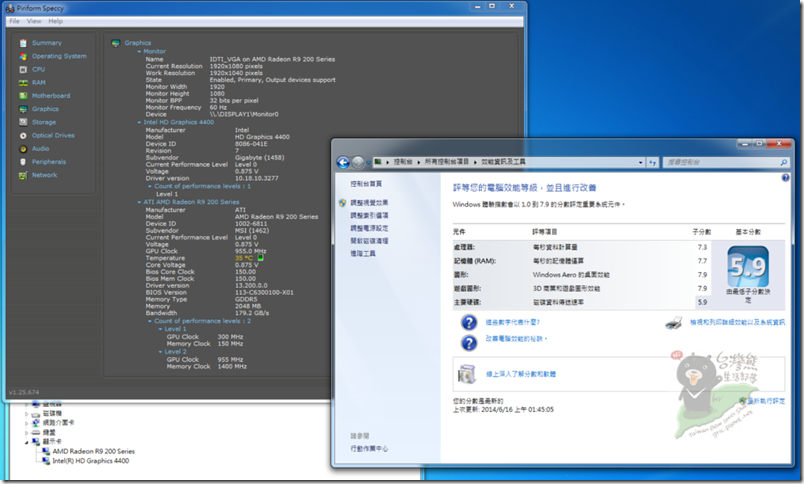Open the Help menu in Speccy
The width and height of the screenshot is (804, 484).
[55, 21]
